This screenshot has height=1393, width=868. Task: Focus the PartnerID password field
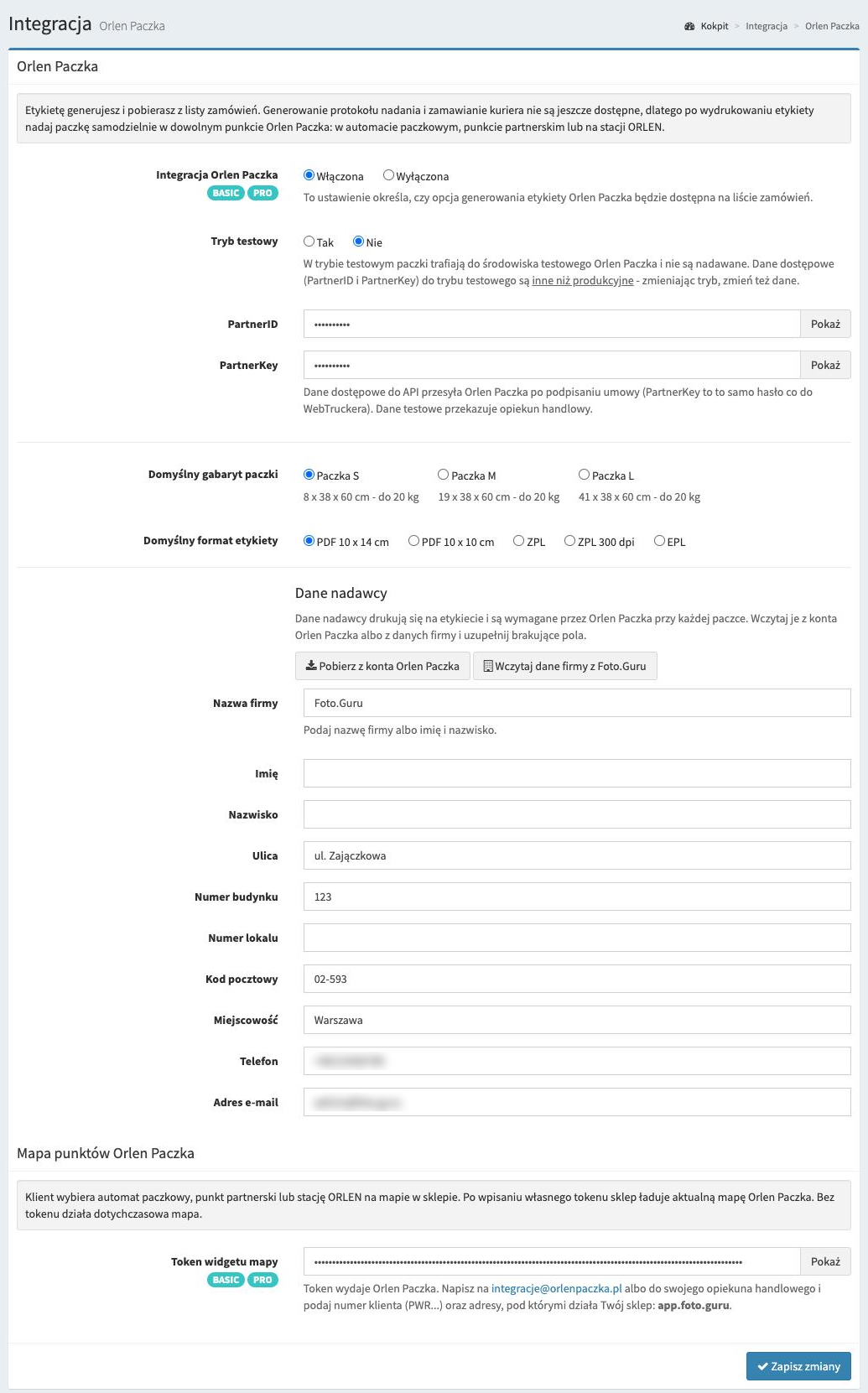coord(552,324)
